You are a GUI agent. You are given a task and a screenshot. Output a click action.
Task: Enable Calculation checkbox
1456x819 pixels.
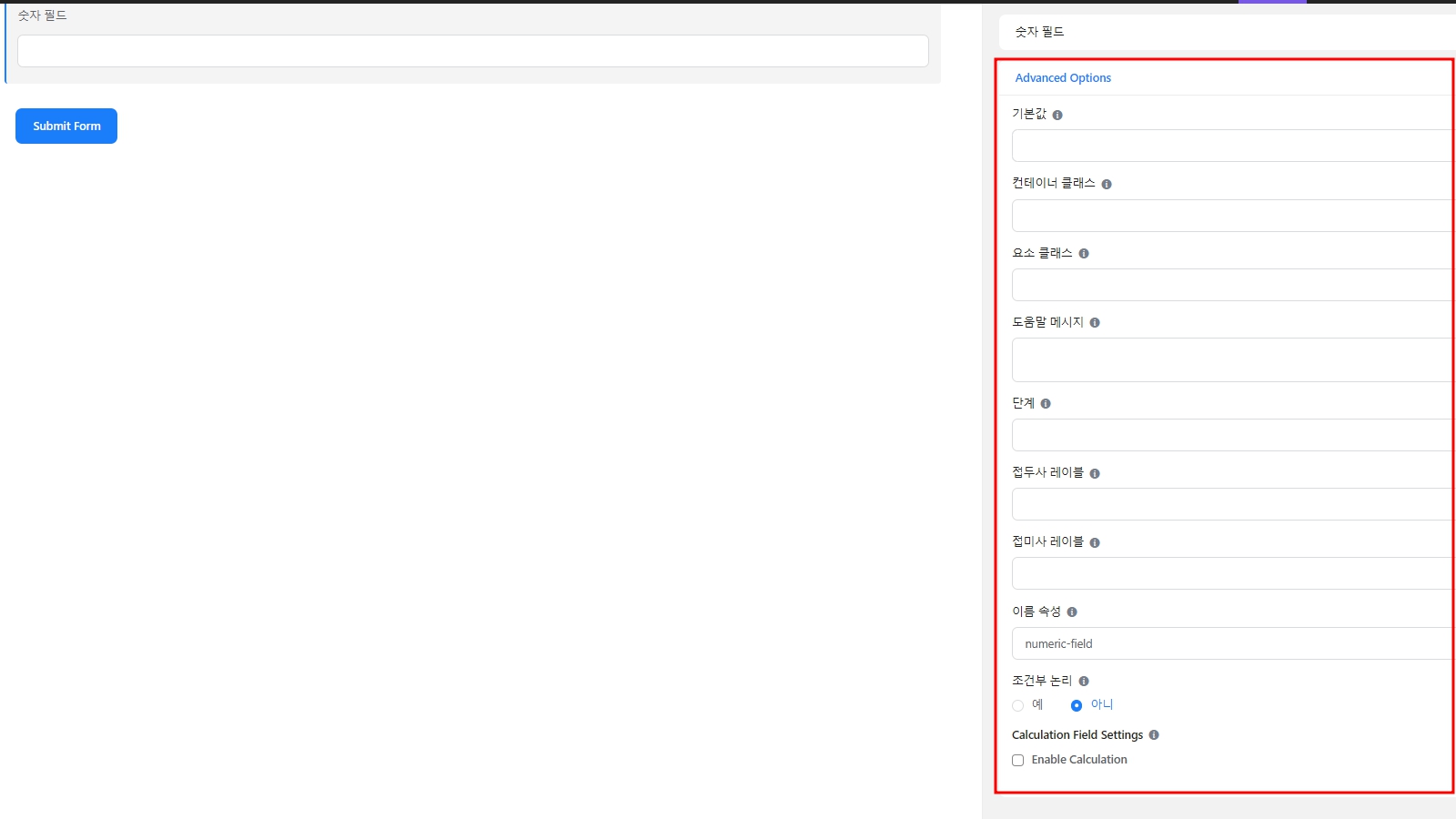tap(1018, 761)
